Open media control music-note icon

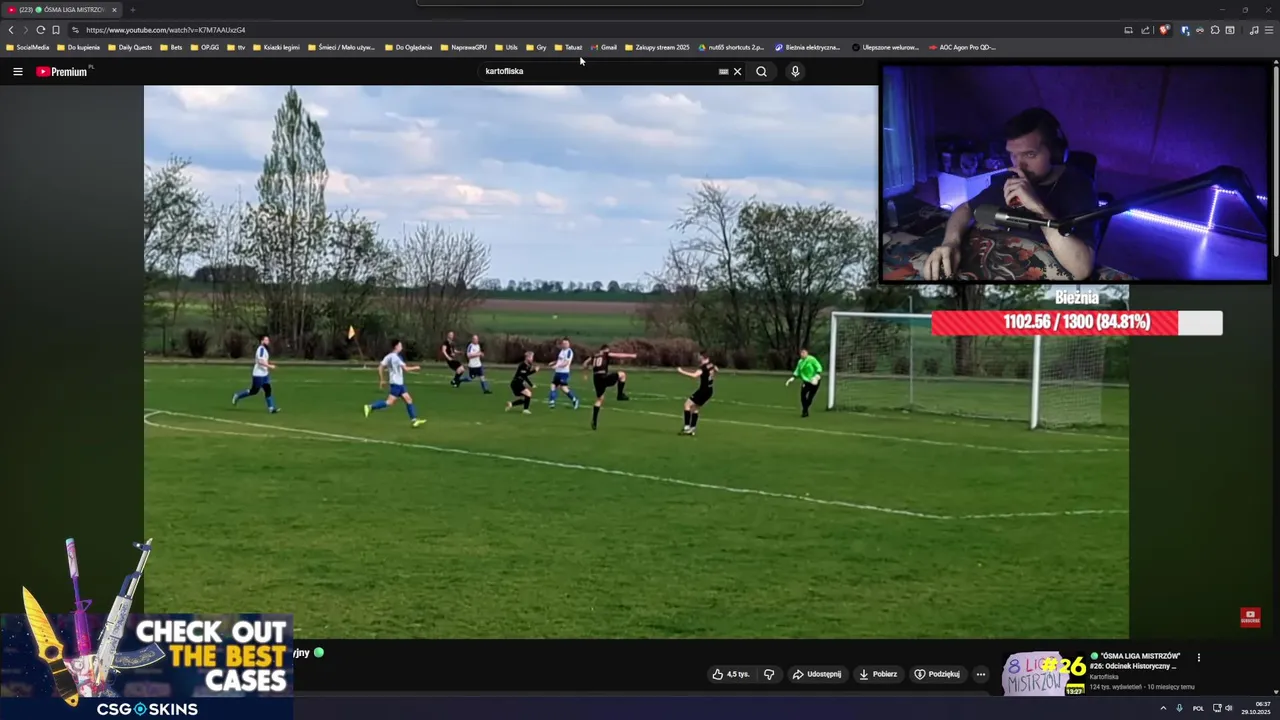pos(1254,30)
